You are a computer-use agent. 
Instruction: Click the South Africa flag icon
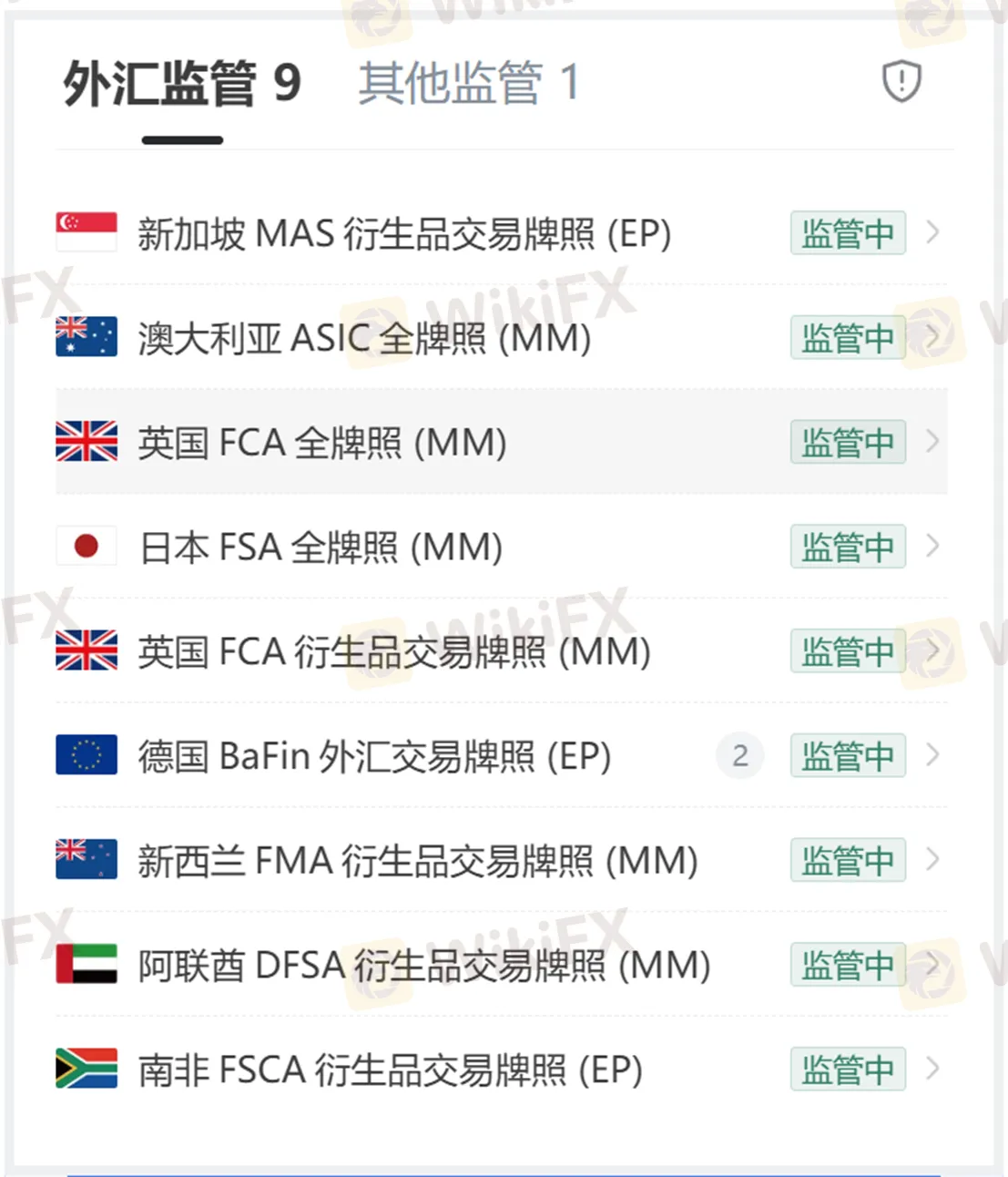tap(87, 1069)
